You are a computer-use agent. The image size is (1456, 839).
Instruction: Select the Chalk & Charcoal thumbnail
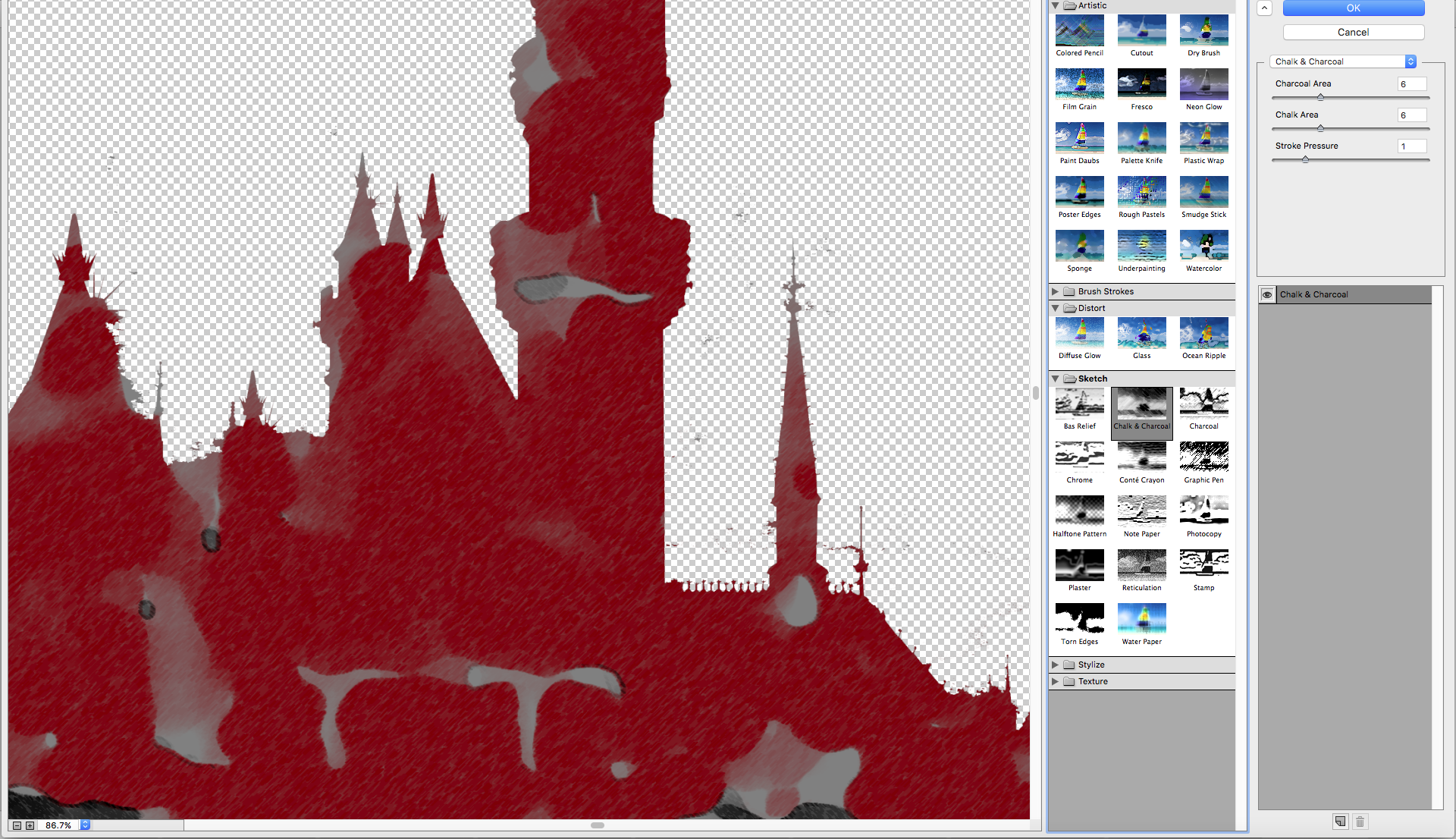tap(1141, 412)
